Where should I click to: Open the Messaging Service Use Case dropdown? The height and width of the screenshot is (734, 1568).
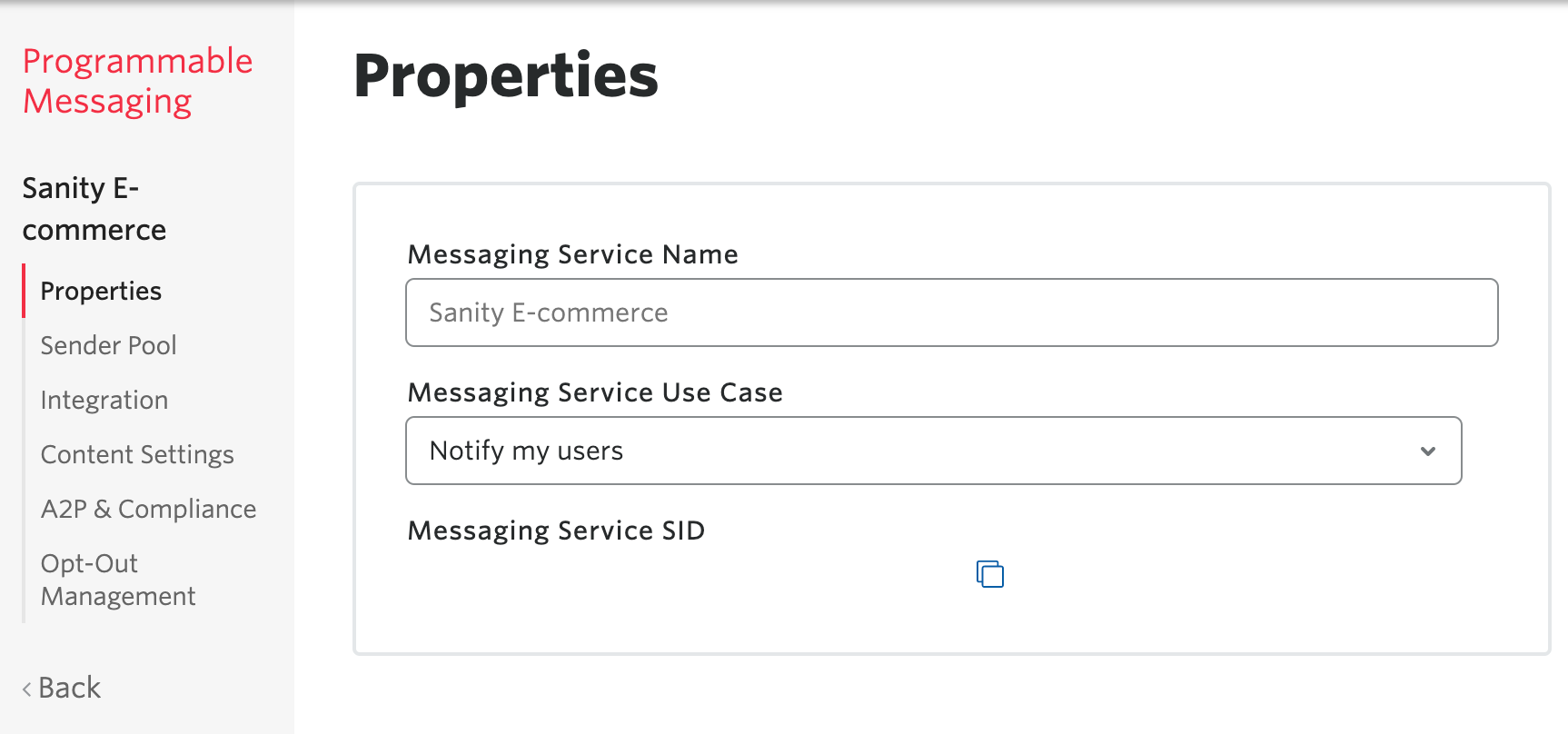click(933, 450)
